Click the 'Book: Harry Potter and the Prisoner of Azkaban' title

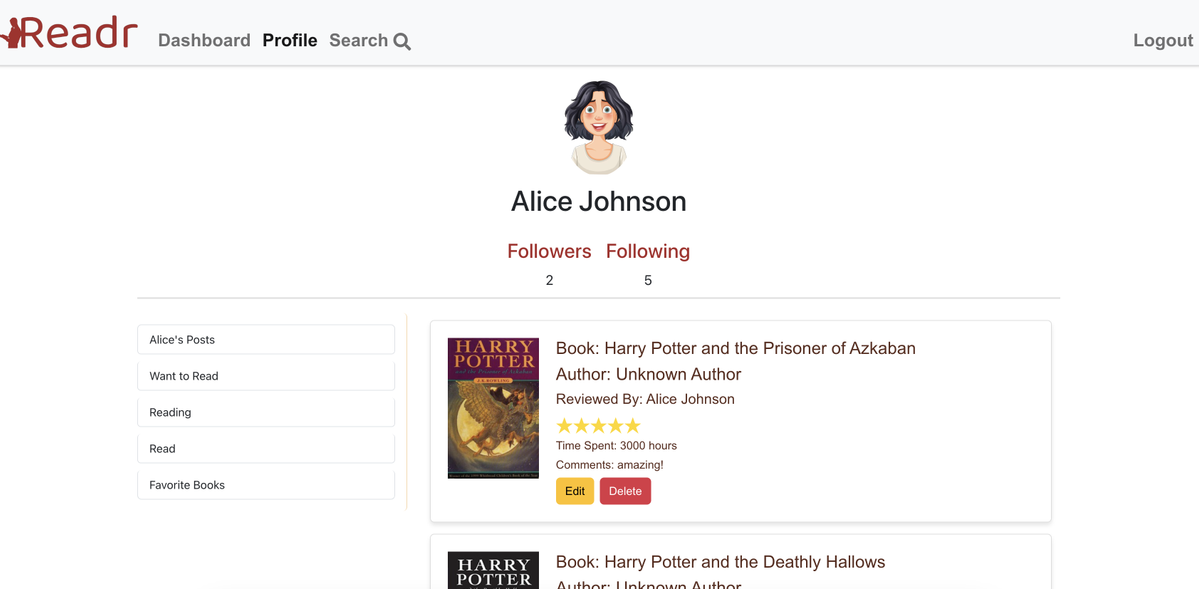(x=736, y=349)
